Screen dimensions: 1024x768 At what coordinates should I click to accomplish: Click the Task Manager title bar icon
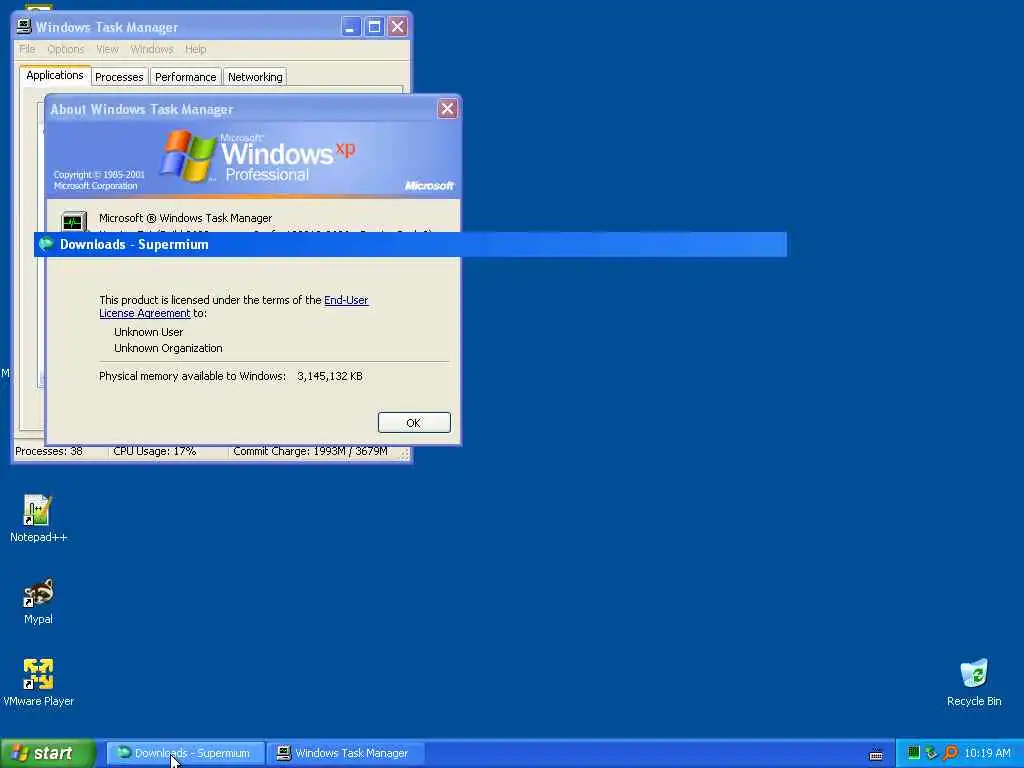[x=24, y=26]
